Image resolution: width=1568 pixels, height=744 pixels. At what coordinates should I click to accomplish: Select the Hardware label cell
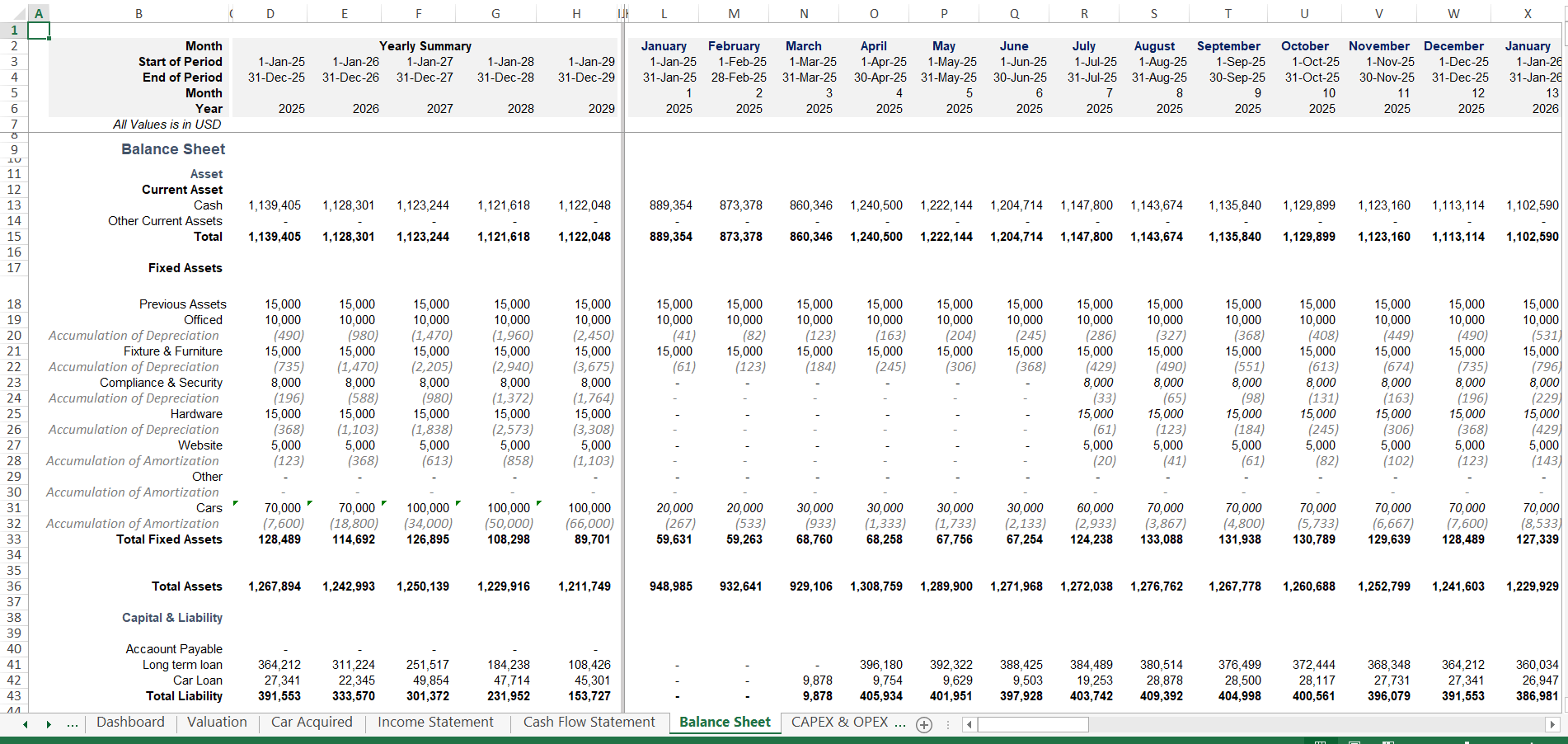point(196,414)
